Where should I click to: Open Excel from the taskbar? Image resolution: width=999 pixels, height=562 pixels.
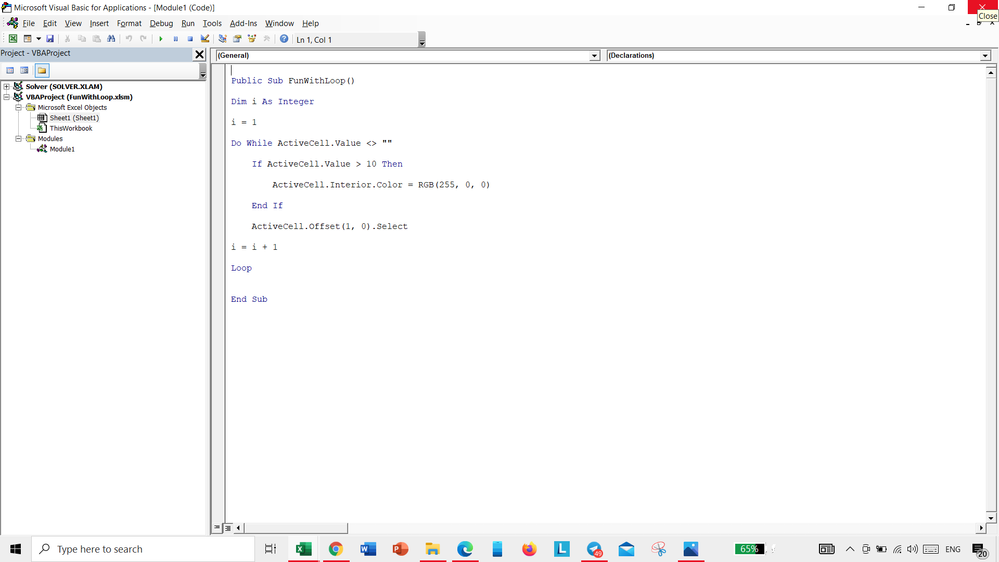tap(303, 549)
